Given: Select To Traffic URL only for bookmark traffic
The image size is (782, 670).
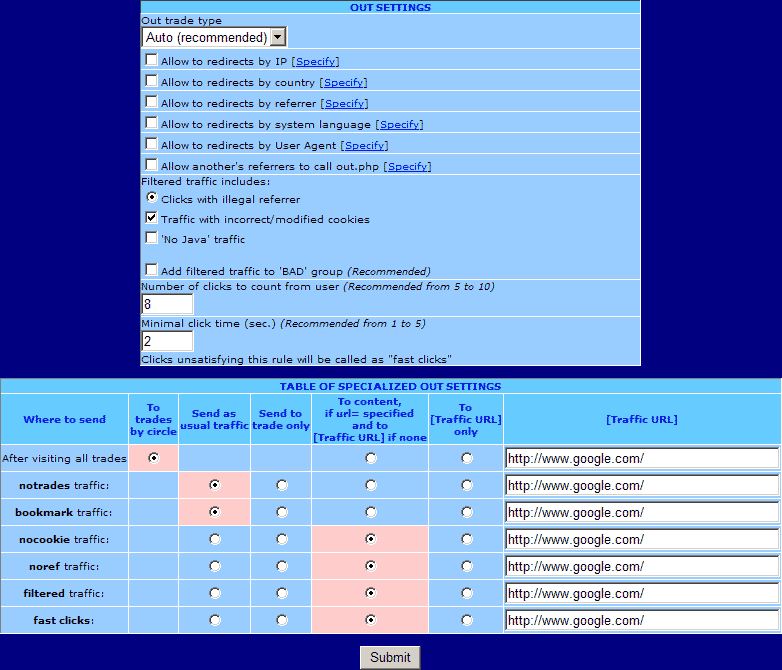Looking at the screenshot, I should tap(467, 512).
